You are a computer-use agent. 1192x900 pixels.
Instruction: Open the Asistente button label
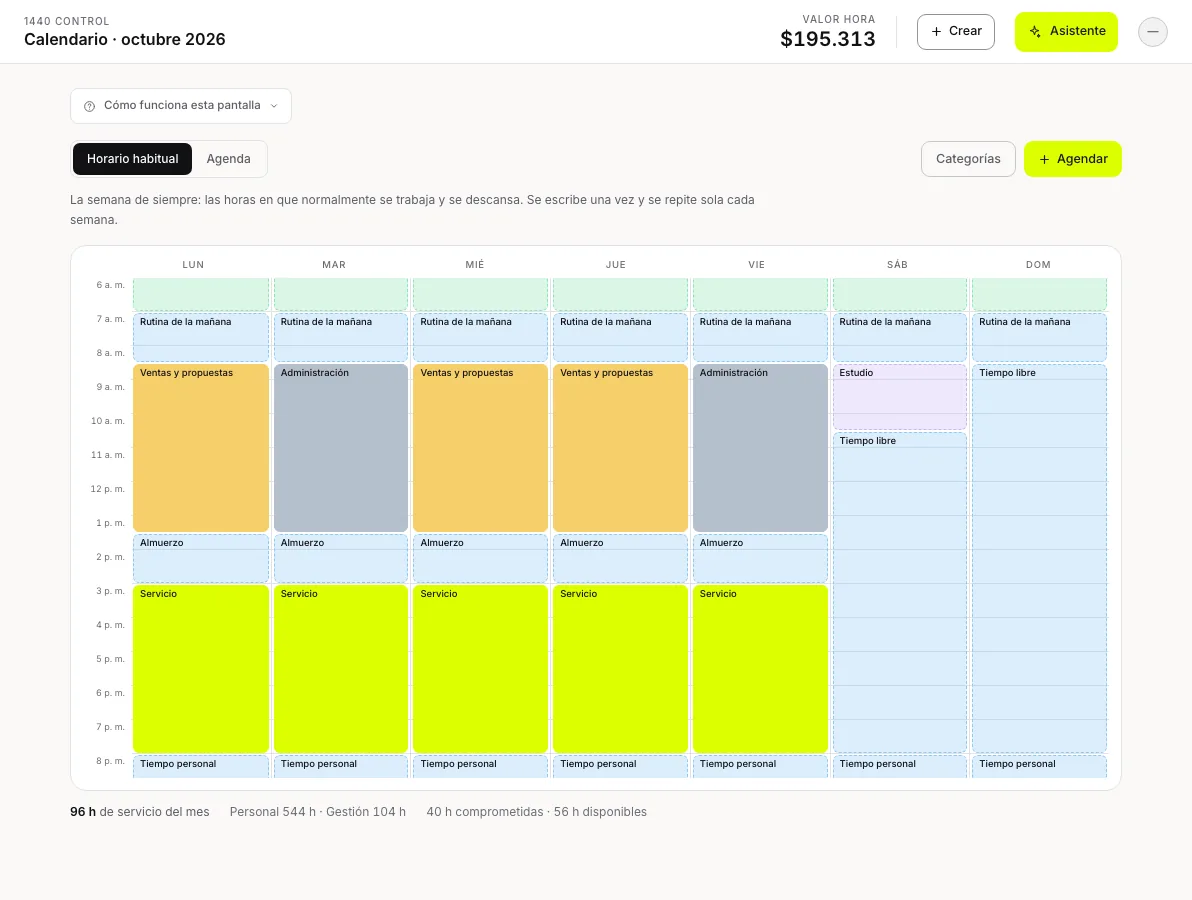(1077, 31)
